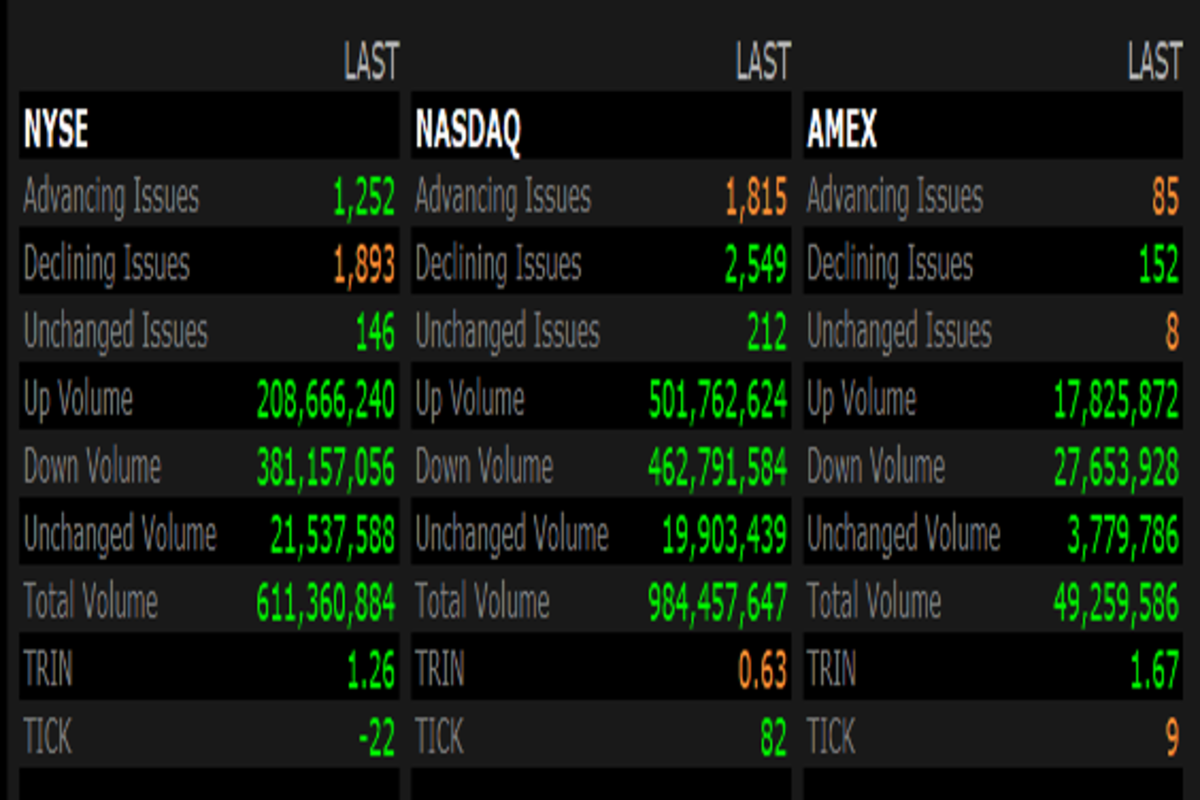The width and height of the screenshot is (1200, 800).
Task: Select the LAST column header above AMEX
Action: (x=1154, y=62)
